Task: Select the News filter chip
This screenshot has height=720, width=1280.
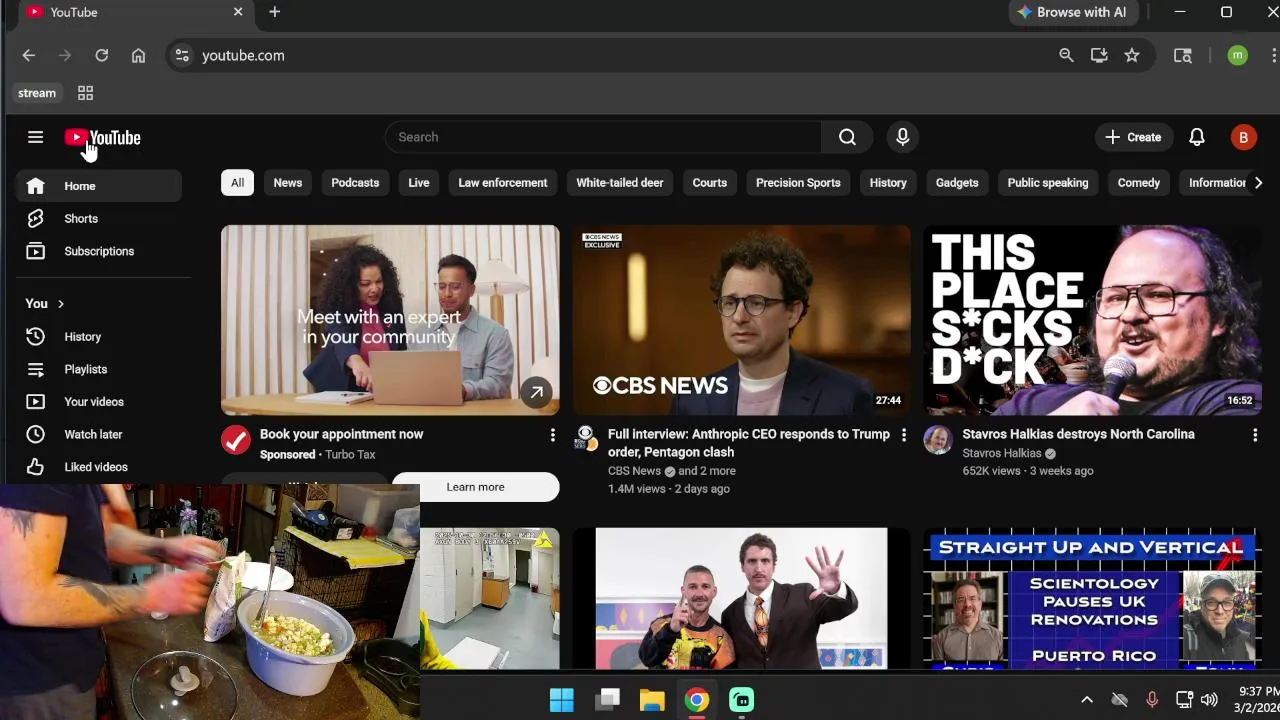Action: pyautogui.click(x=287, y=183)
